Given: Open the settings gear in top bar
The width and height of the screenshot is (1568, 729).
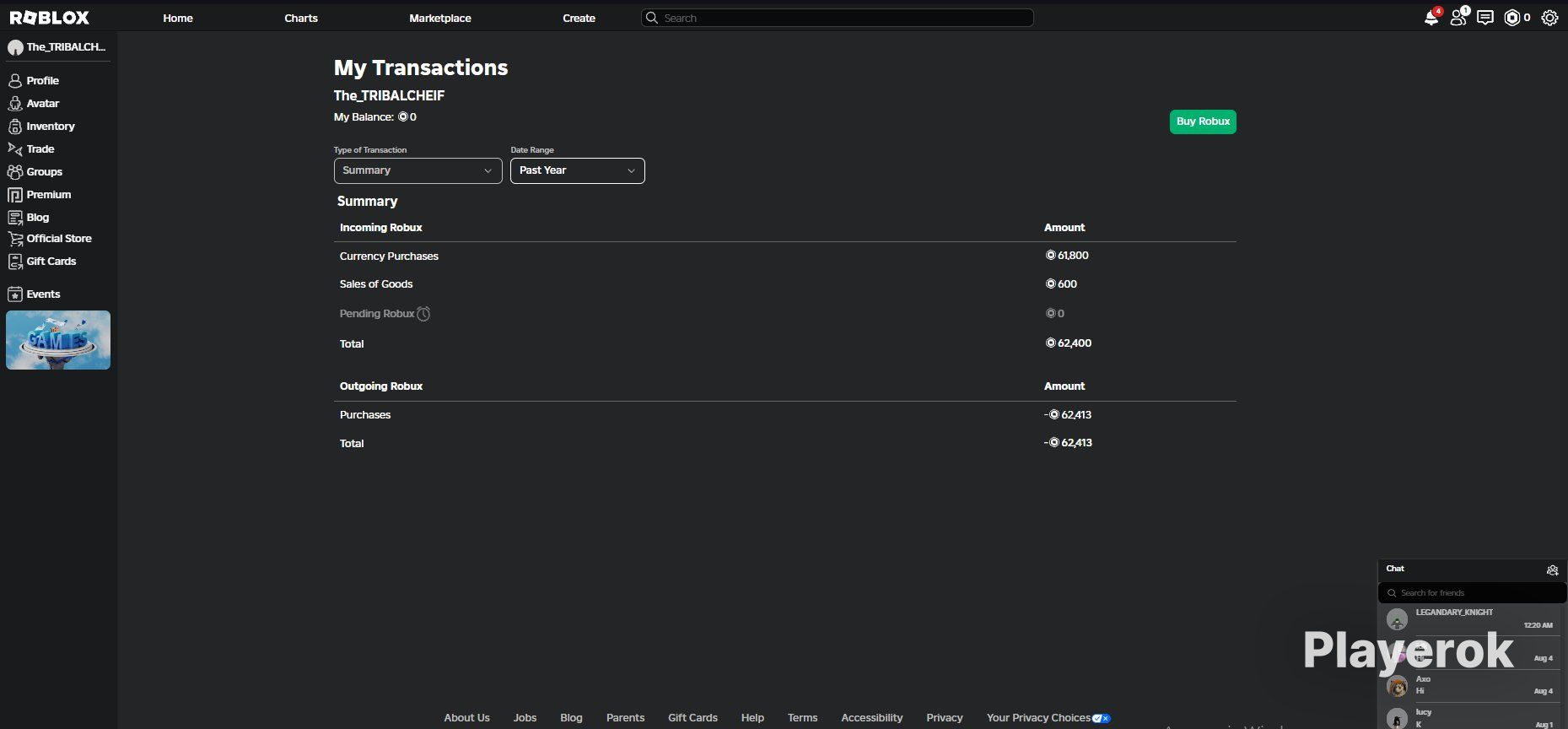Looking at the screenshot, I should pos(1549,18).
